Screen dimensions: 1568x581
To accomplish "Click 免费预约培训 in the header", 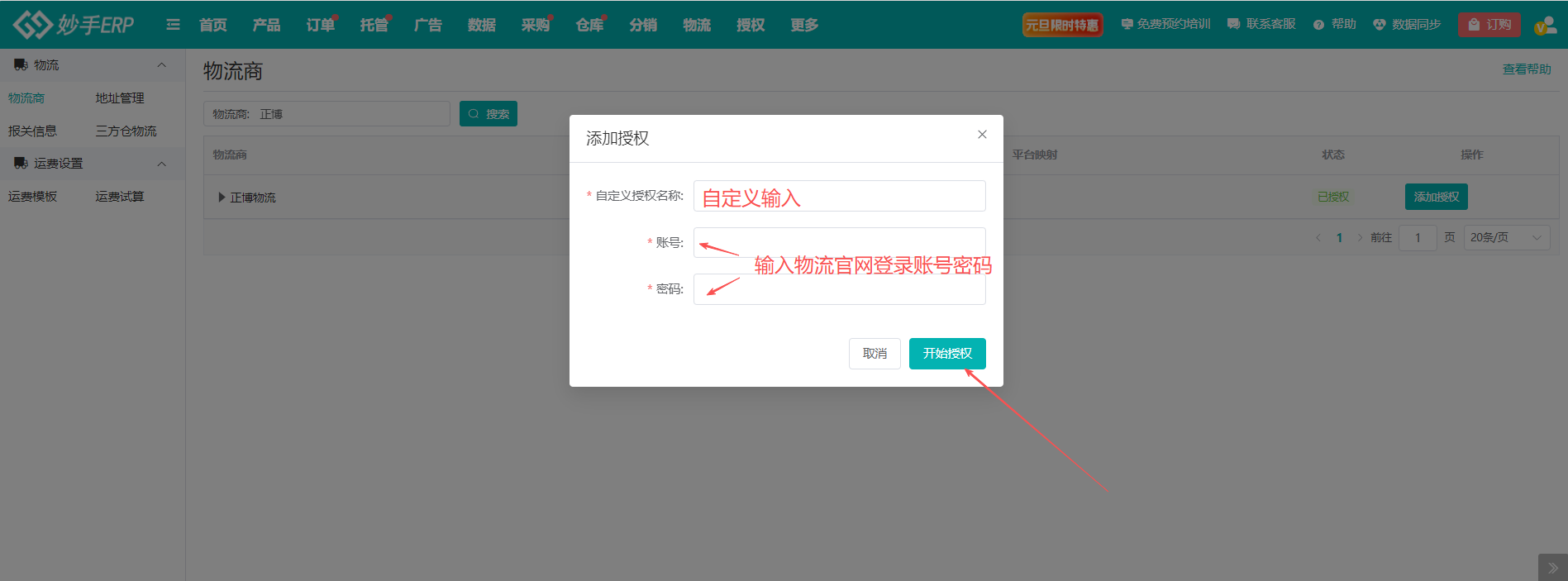I will point(1165,25).
